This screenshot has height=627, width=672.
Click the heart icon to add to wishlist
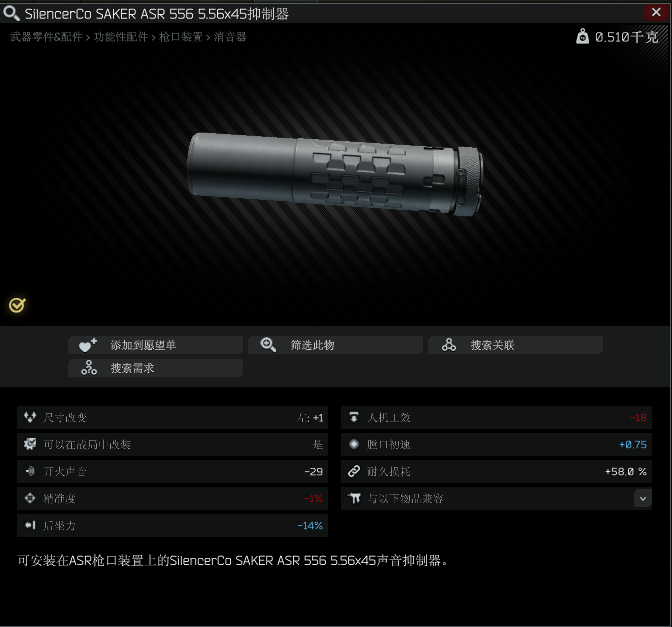(88, 345)
